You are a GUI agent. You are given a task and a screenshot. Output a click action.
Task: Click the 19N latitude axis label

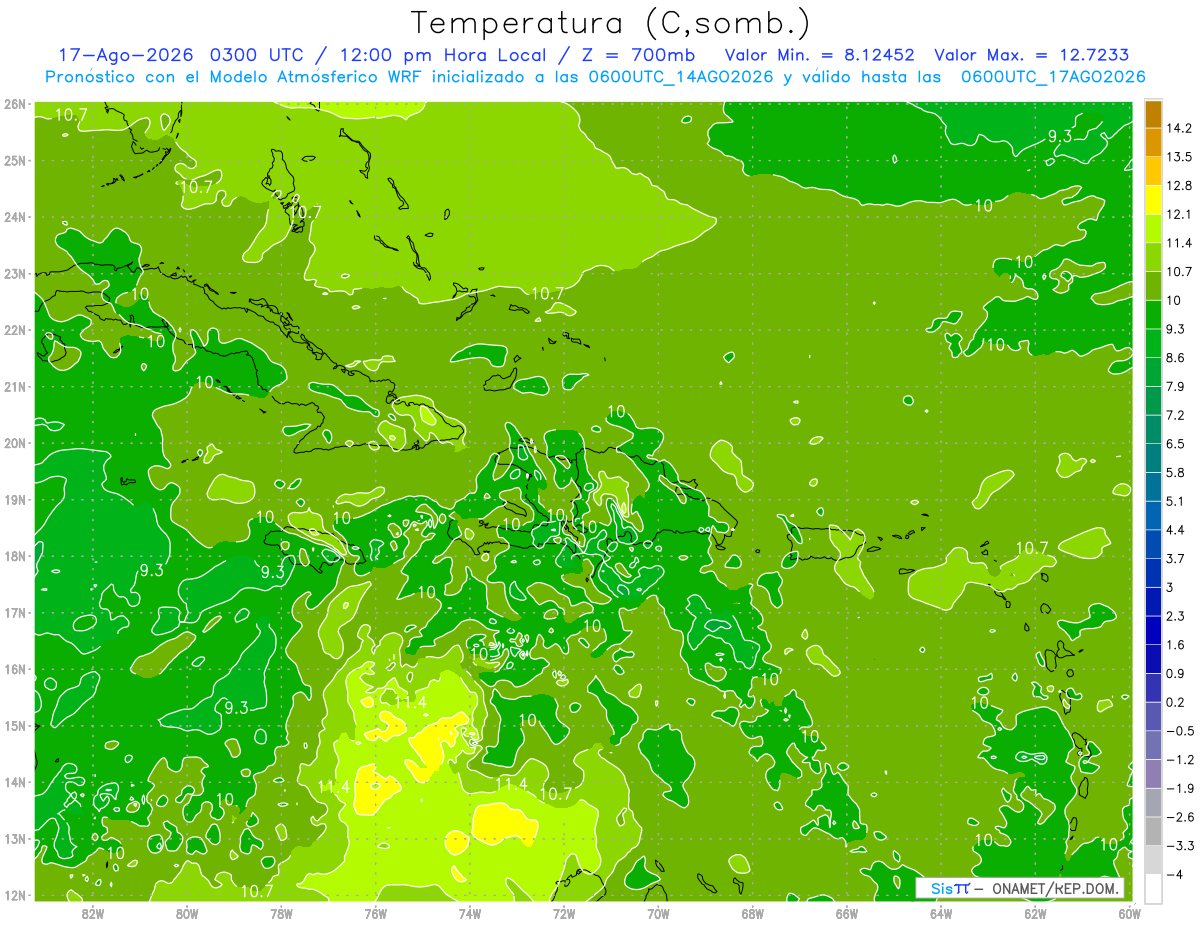14,499
